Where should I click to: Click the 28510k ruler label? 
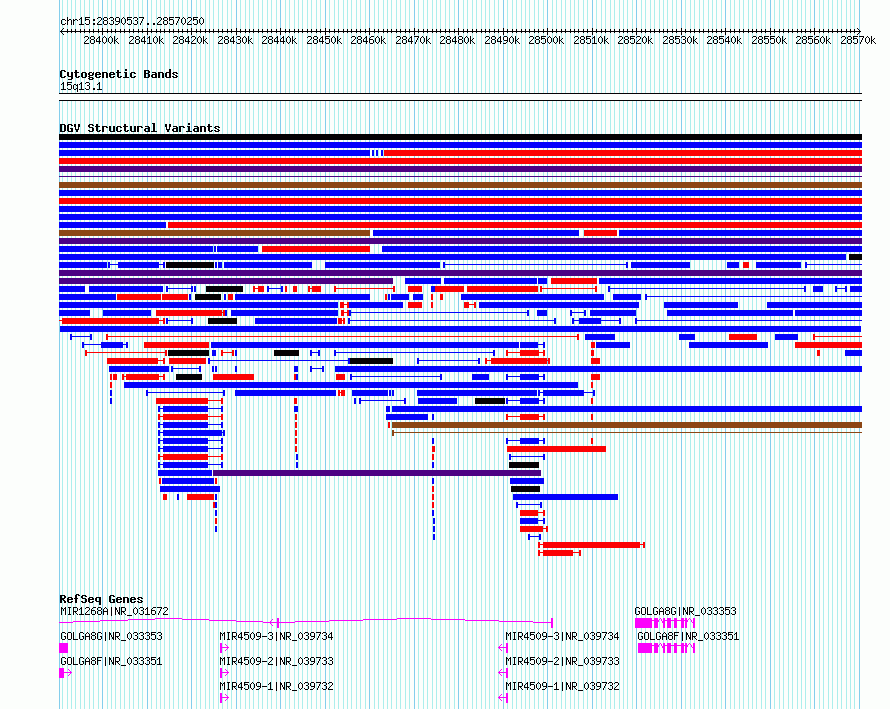pos(591,40)
